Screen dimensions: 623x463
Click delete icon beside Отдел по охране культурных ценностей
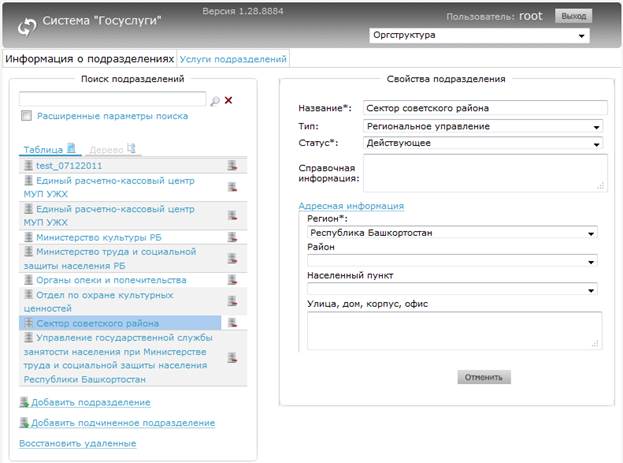tap(232, 301)
